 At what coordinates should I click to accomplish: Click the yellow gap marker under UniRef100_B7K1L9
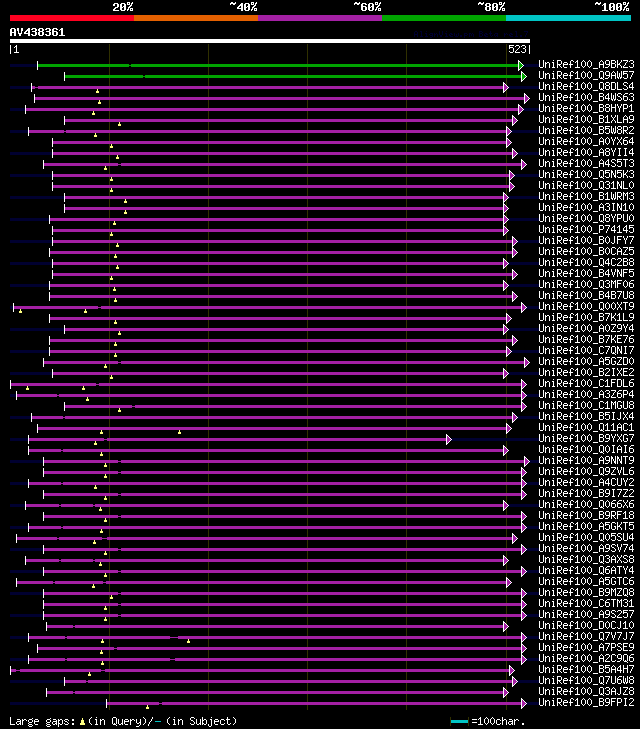[116, 322]
